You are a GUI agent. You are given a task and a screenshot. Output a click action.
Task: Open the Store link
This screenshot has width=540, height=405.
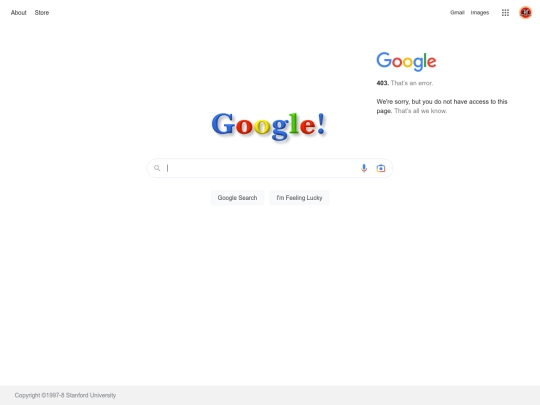42,13
